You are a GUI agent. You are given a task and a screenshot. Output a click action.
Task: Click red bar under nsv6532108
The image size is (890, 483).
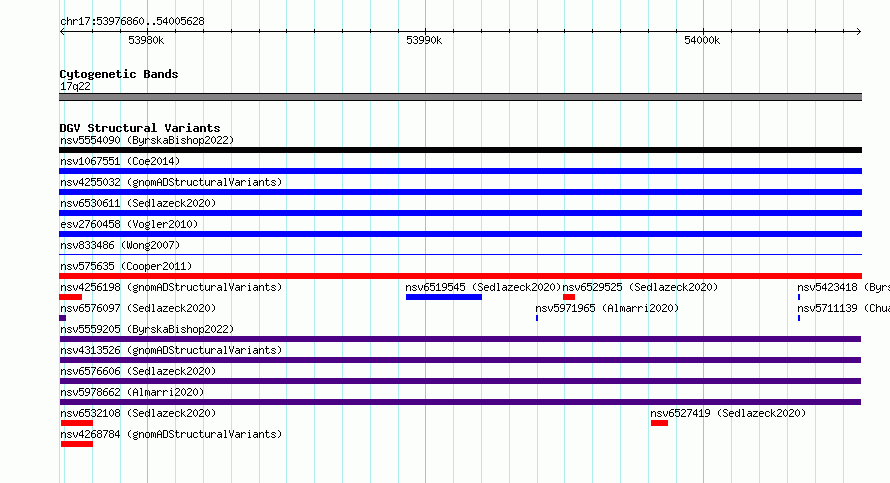(77, 423)
